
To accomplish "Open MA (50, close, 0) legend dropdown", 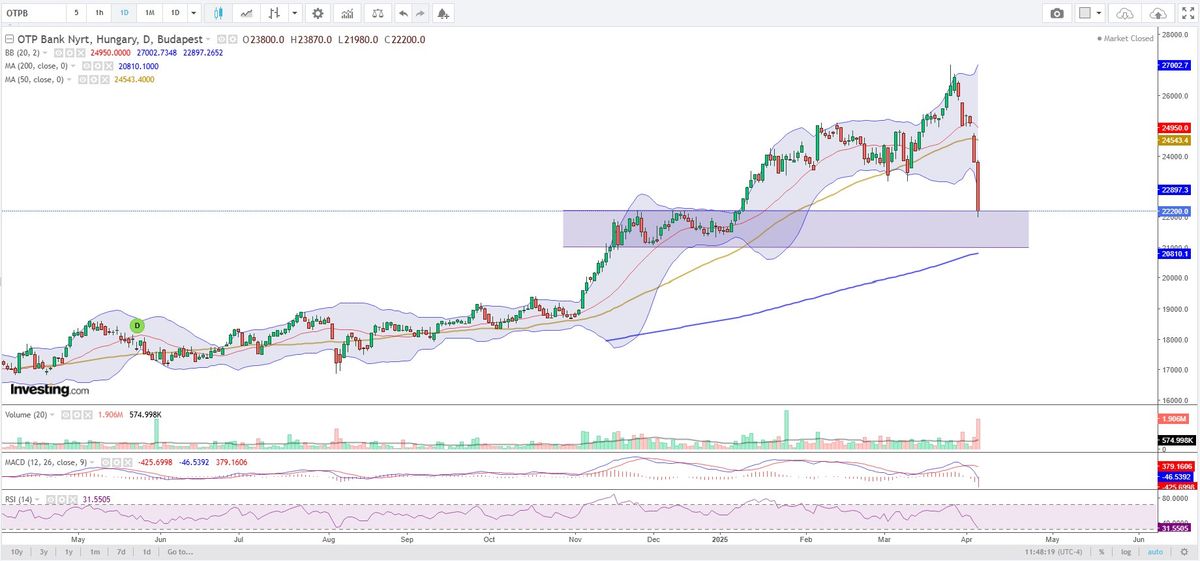I will 69,79.
